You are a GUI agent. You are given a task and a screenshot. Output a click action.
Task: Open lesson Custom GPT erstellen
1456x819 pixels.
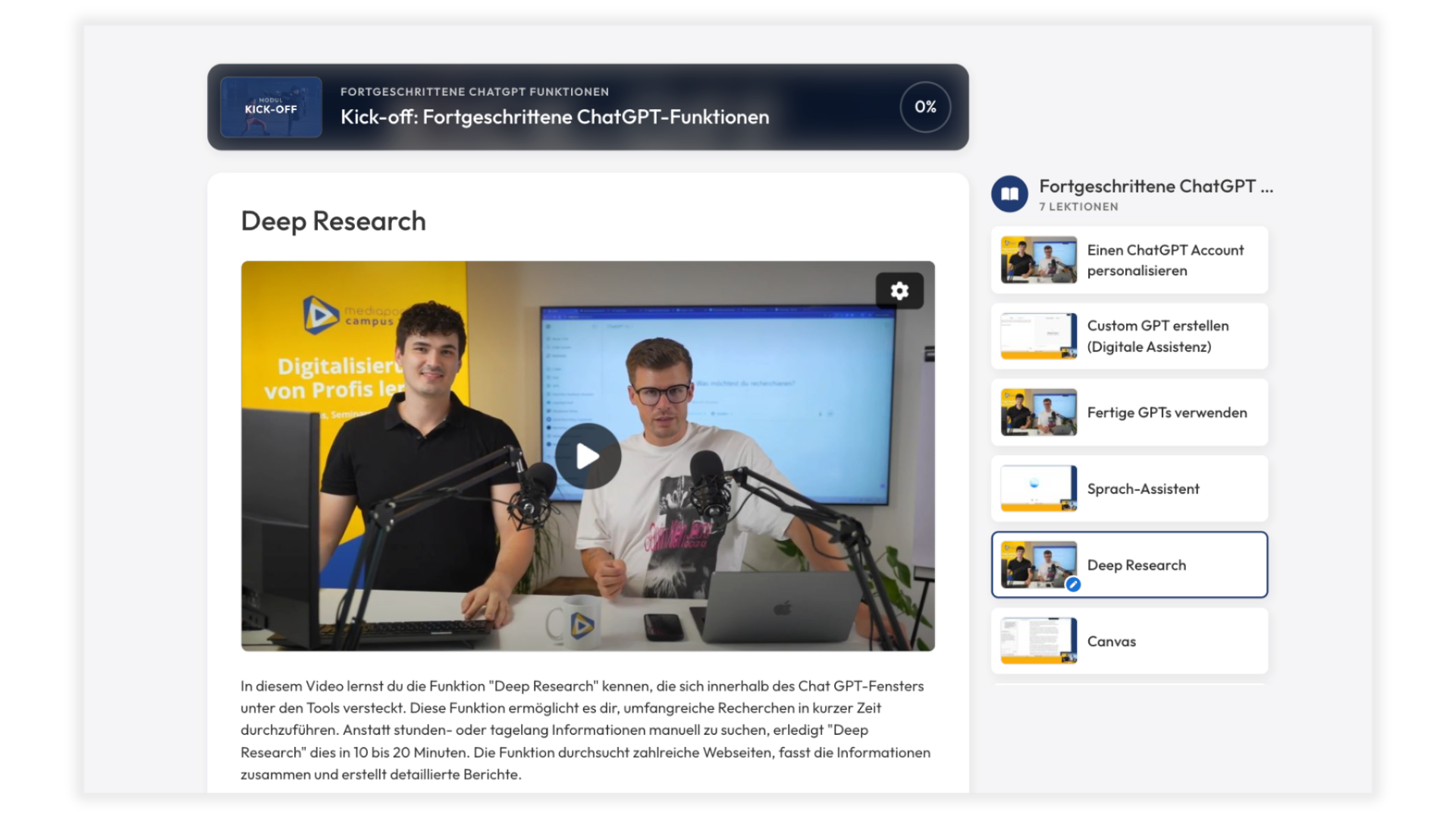pos(1129,336)
